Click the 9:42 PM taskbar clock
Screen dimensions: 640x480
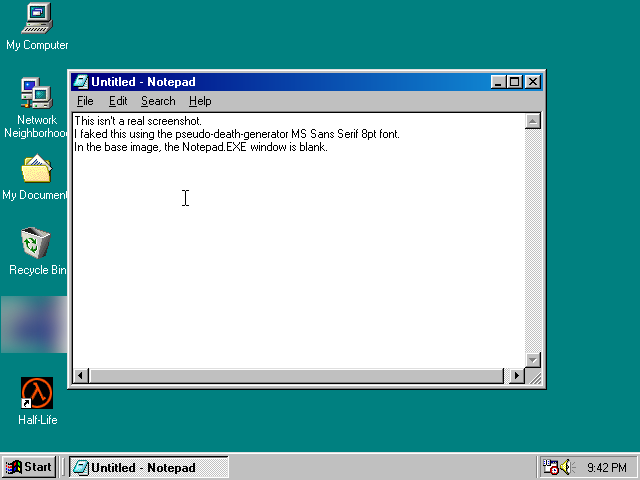point(607,467)
